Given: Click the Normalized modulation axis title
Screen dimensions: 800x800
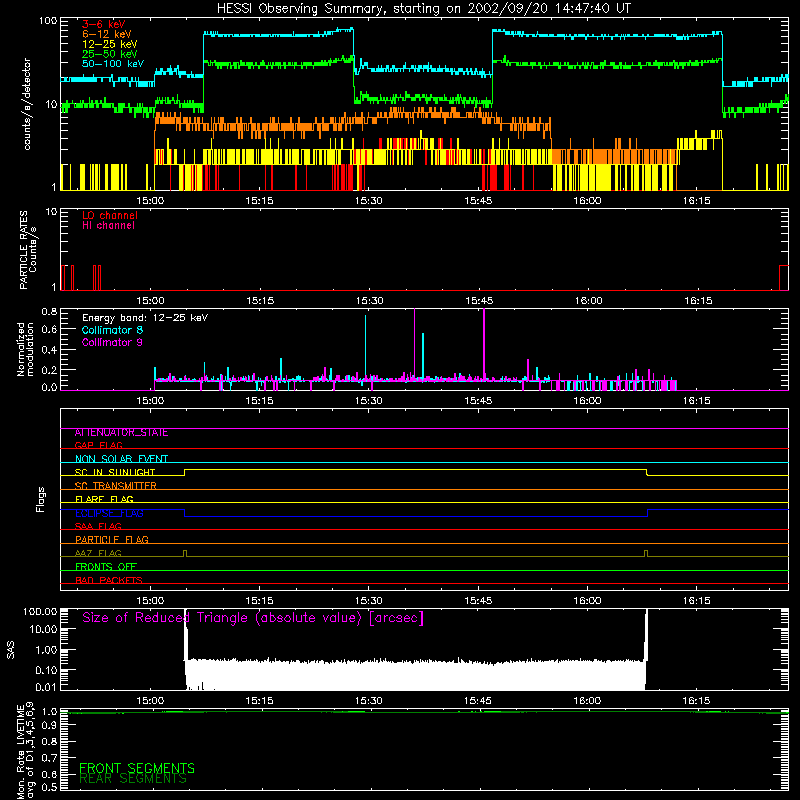Looking at the screenshot, I should coord(25,349).
